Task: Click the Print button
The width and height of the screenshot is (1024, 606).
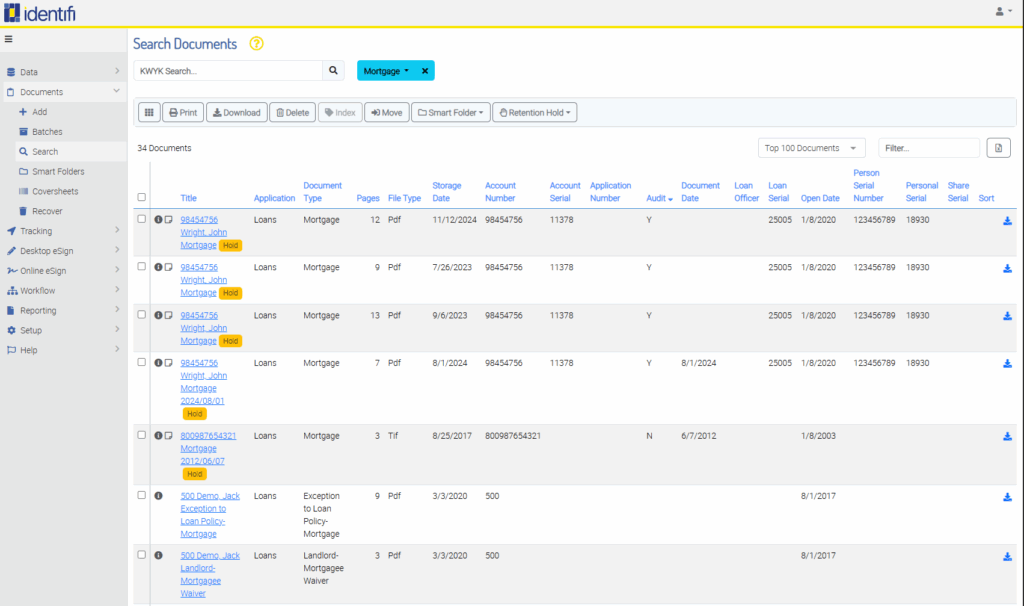Action: [183, 112]
